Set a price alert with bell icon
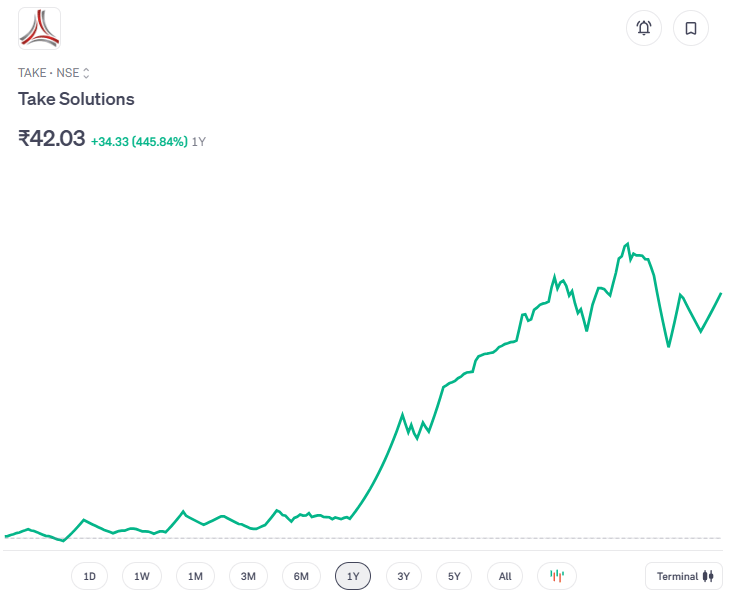The height and width of the screenshot is (594, 749). point(644,28)
